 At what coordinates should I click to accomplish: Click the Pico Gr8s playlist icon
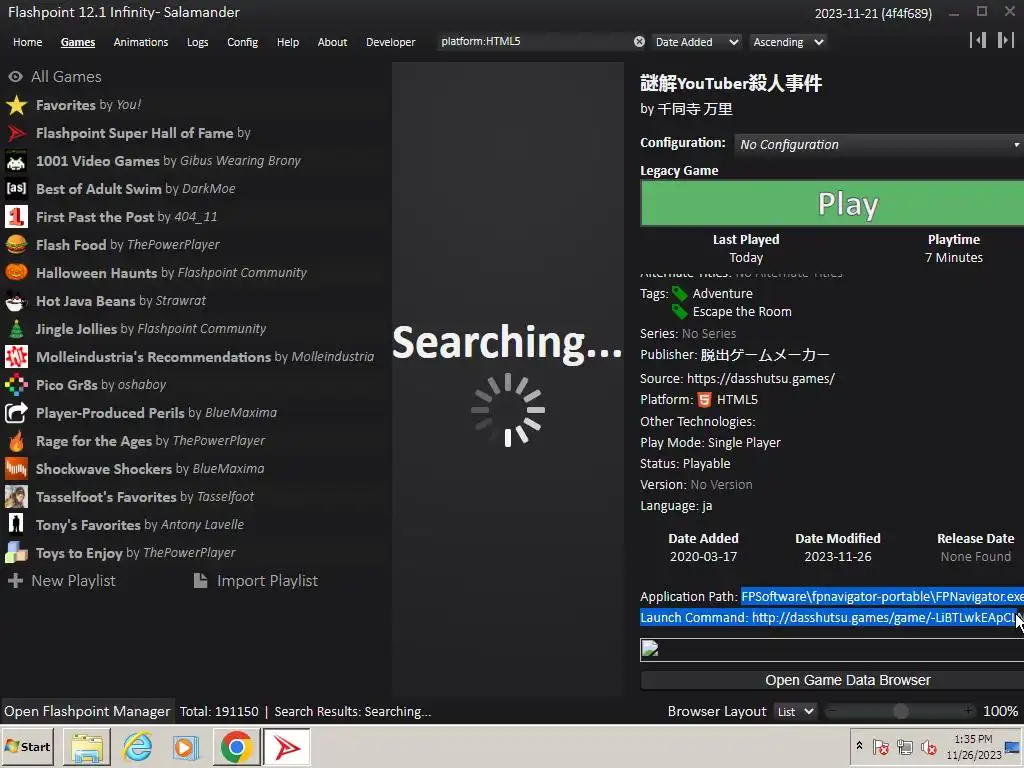click(16, 385)
